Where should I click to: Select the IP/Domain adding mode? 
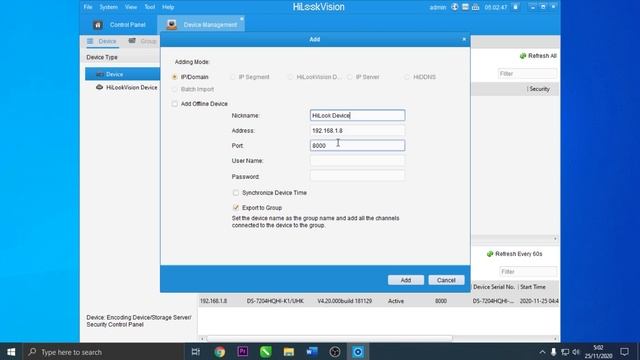click(x=175, y=77)
